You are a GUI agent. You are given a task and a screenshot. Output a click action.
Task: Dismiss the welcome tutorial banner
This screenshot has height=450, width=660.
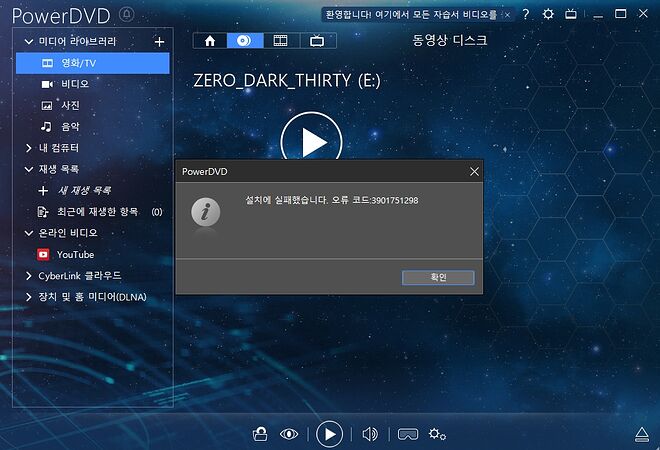pos(508,15)
